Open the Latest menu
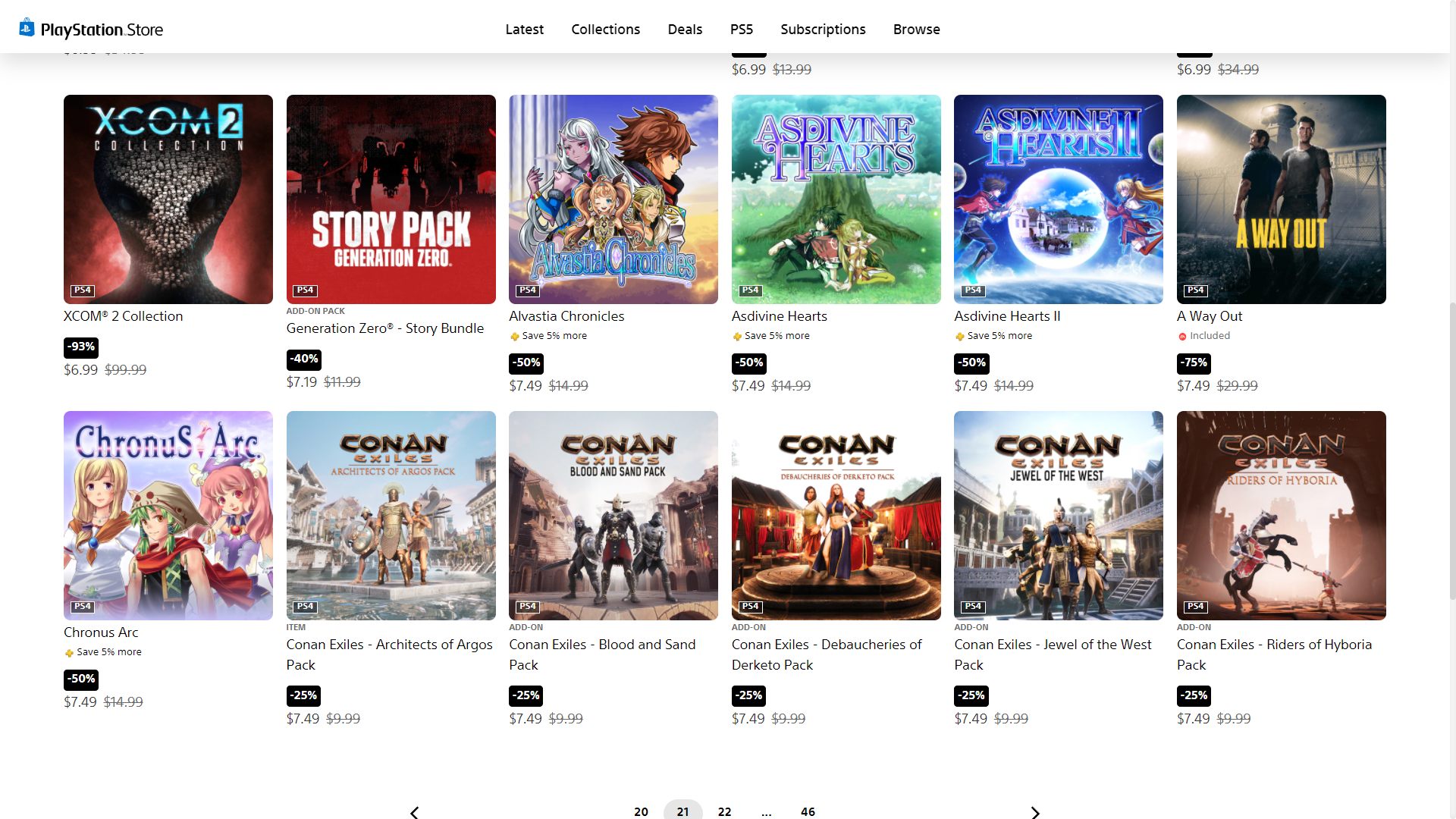 click(x=525, y=30)
